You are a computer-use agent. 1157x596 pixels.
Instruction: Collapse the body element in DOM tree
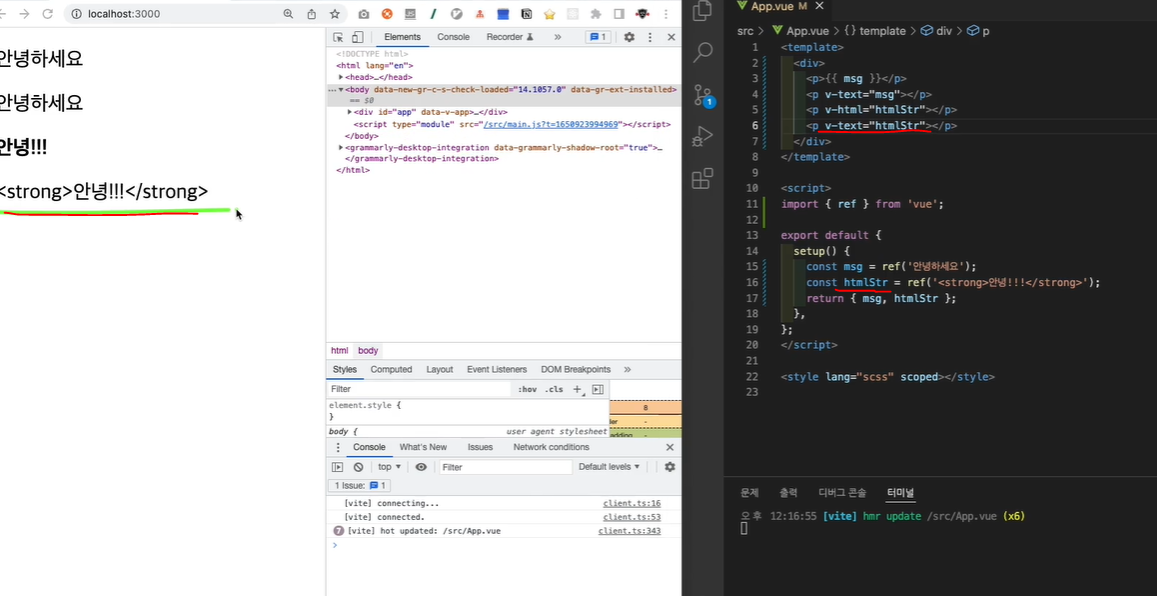click(x=341, y=89)
